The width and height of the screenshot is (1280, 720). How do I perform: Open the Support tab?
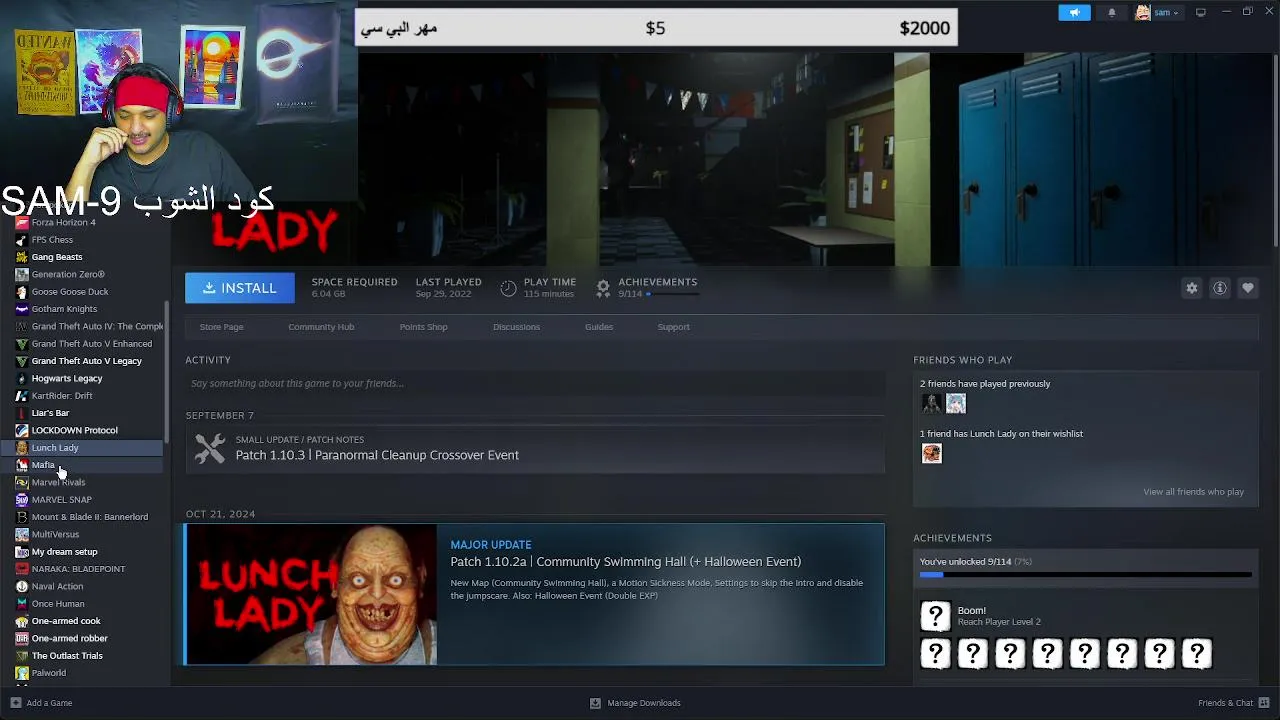coord(673,327)
